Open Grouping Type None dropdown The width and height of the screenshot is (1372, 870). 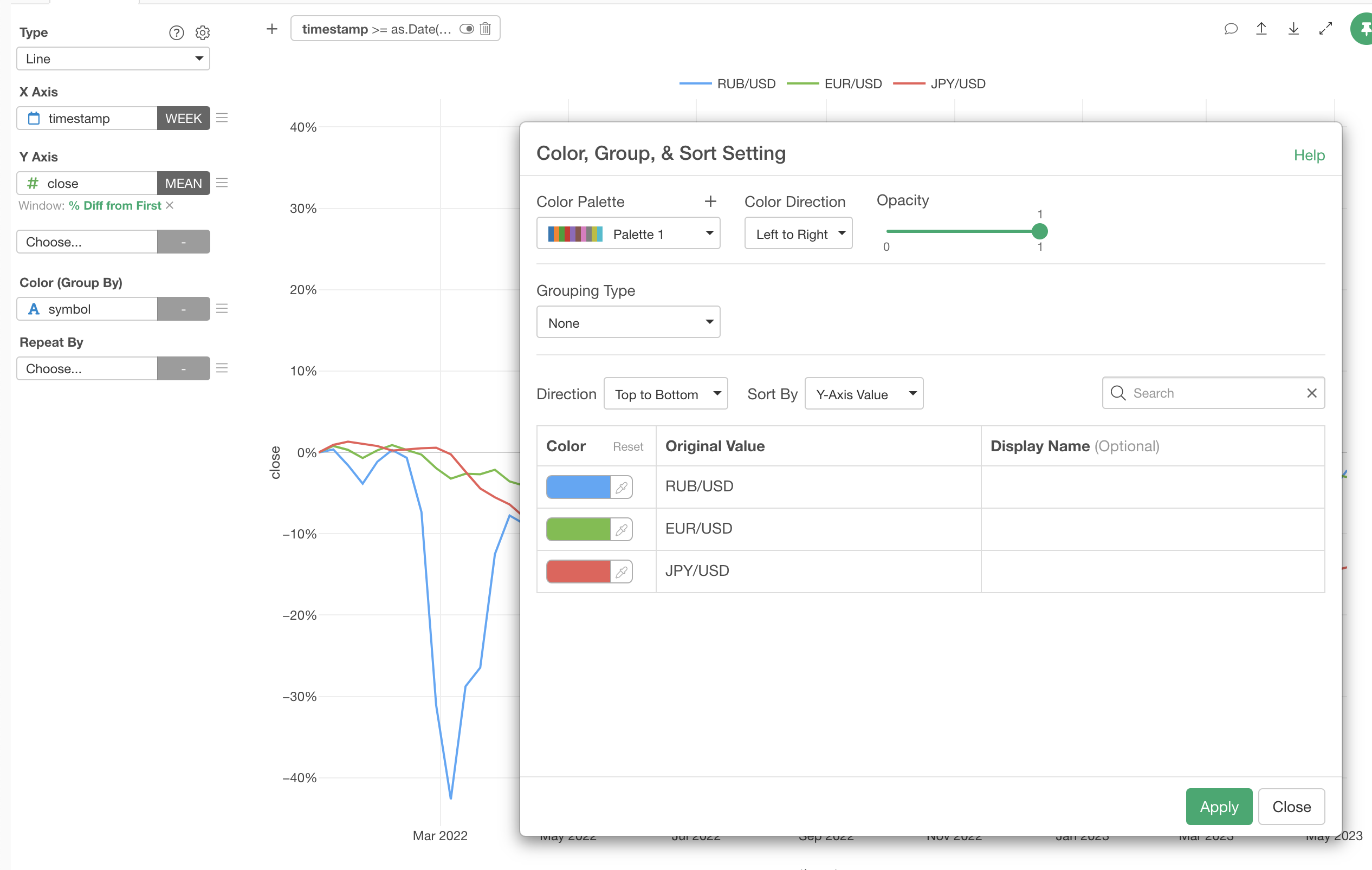pos(628,322)
